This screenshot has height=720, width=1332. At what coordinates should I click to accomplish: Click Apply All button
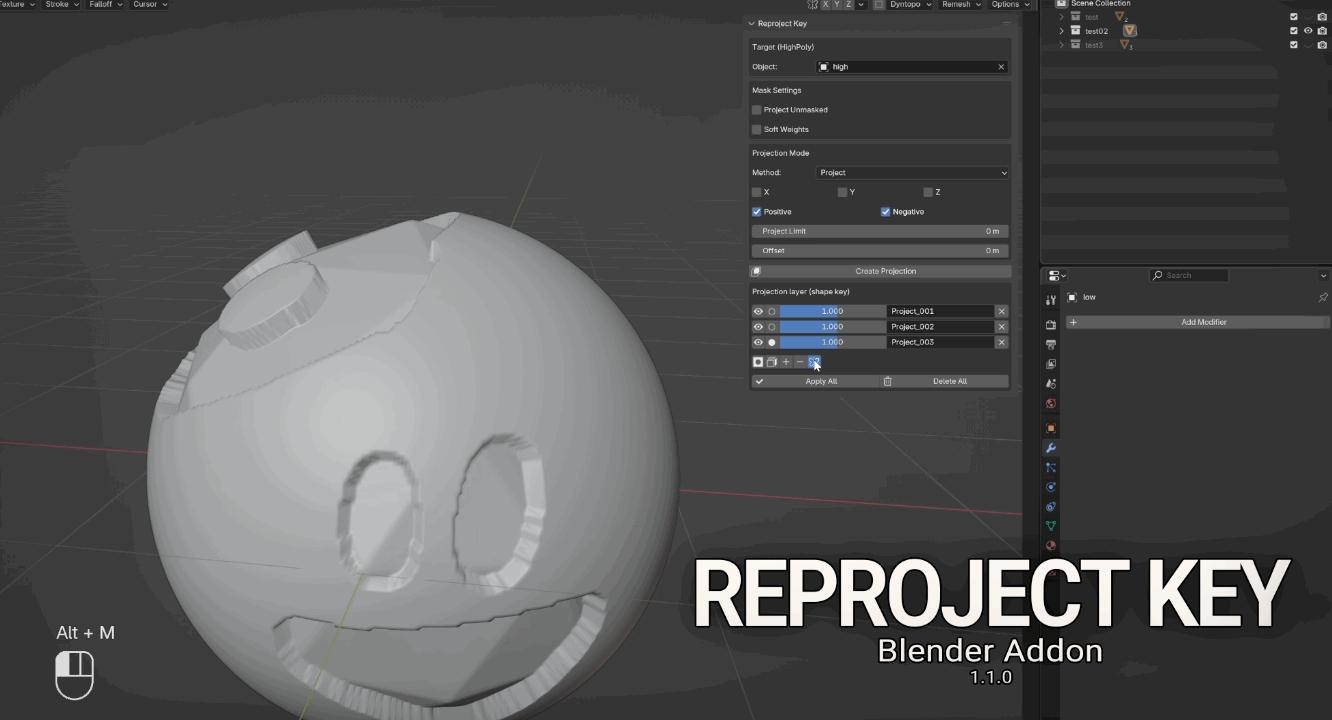pos(815,381)
